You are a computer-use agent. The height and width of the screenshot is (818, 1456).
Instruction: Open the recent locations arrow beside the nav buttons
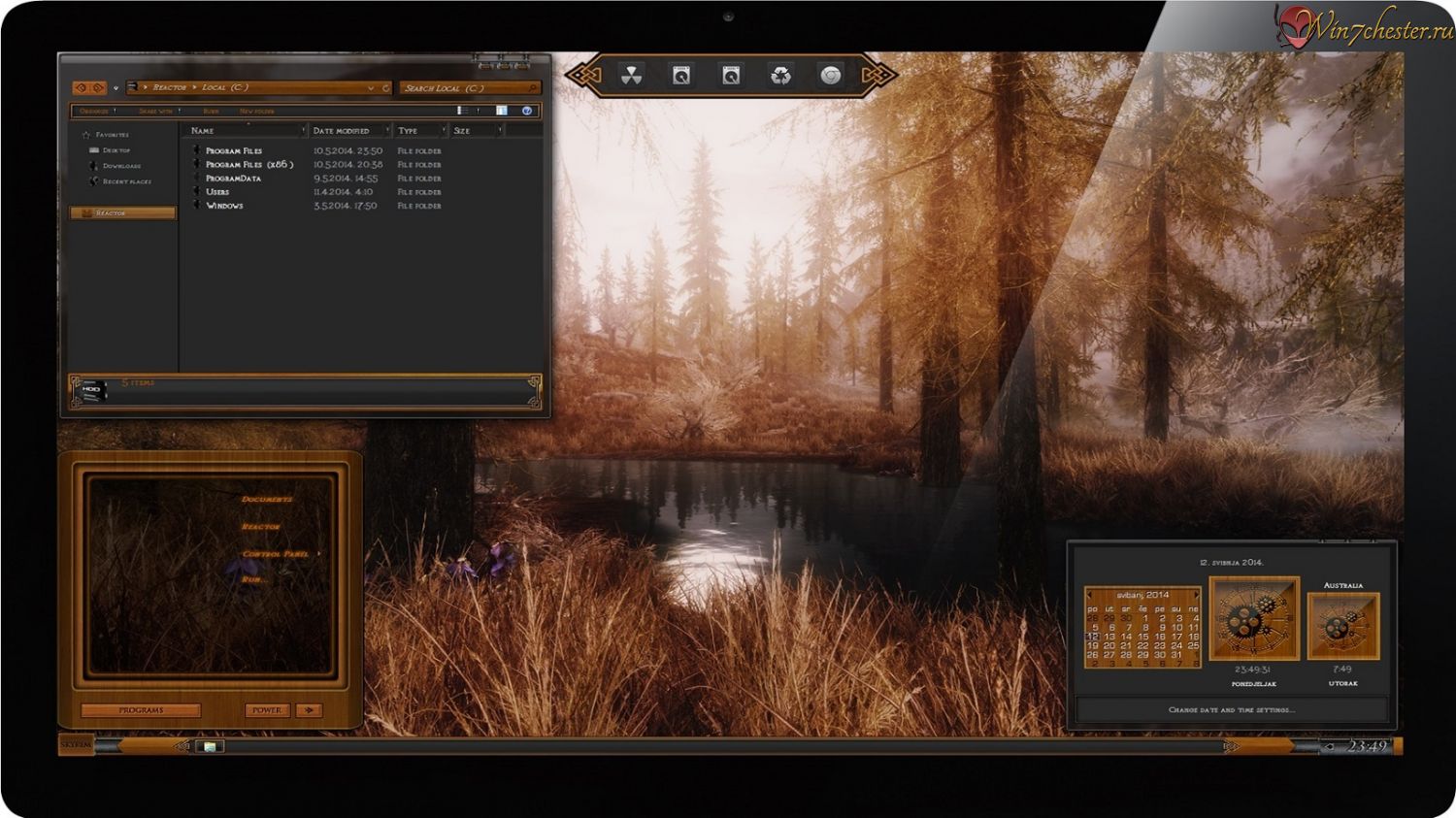tap(116, 88)
